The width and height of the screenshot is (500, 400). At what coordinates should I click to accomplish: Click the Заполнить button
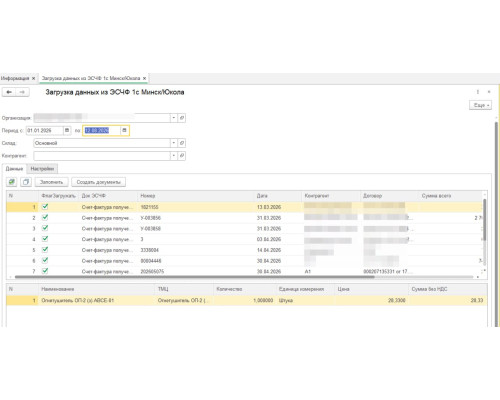point(51,182)
